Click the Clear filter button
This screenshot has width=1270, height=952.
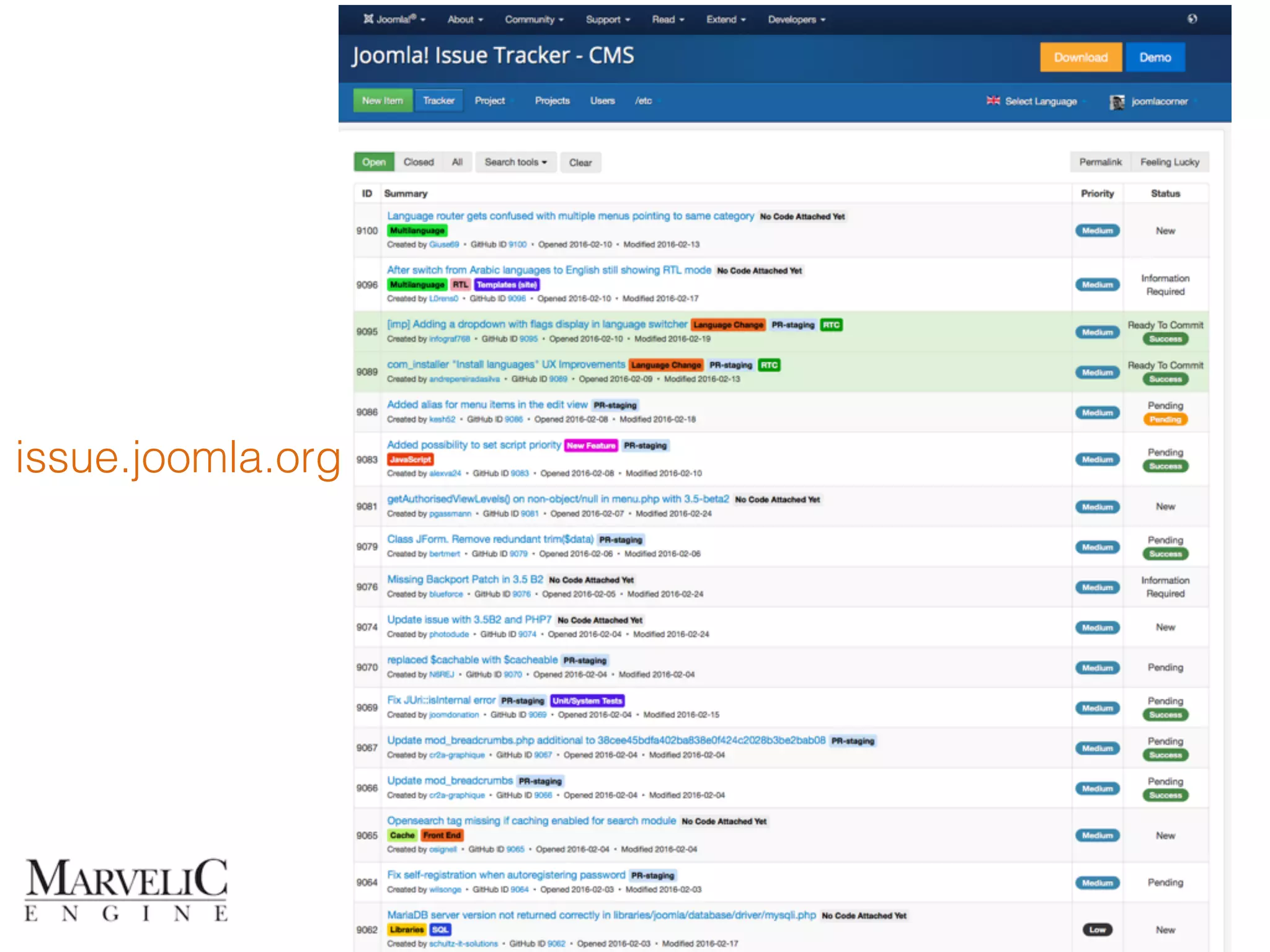(580, 162)
